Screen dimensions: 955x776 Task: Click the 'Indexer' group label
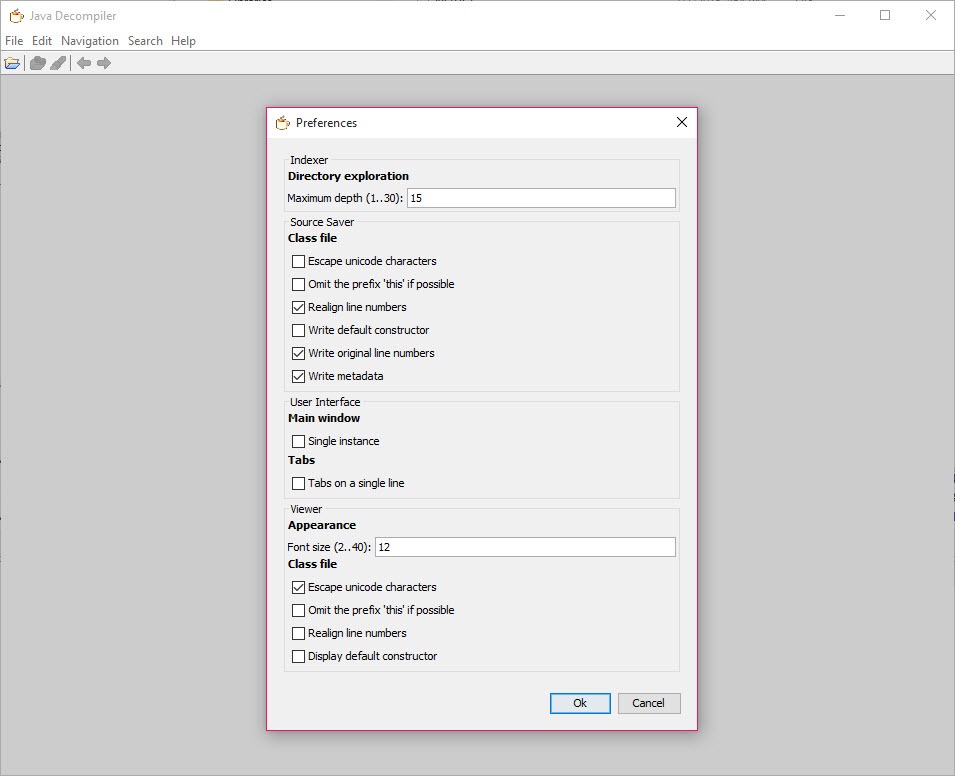point(309,160)
